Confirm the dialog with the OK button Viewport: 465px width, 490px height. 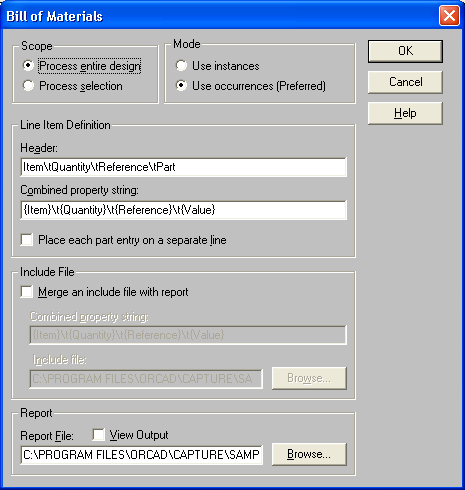(x=405, y=51)
